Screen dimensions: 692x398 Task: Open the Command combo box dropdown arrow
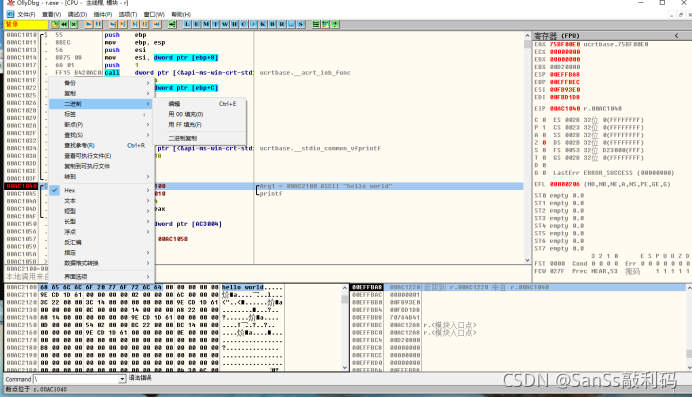pos(122,379)
